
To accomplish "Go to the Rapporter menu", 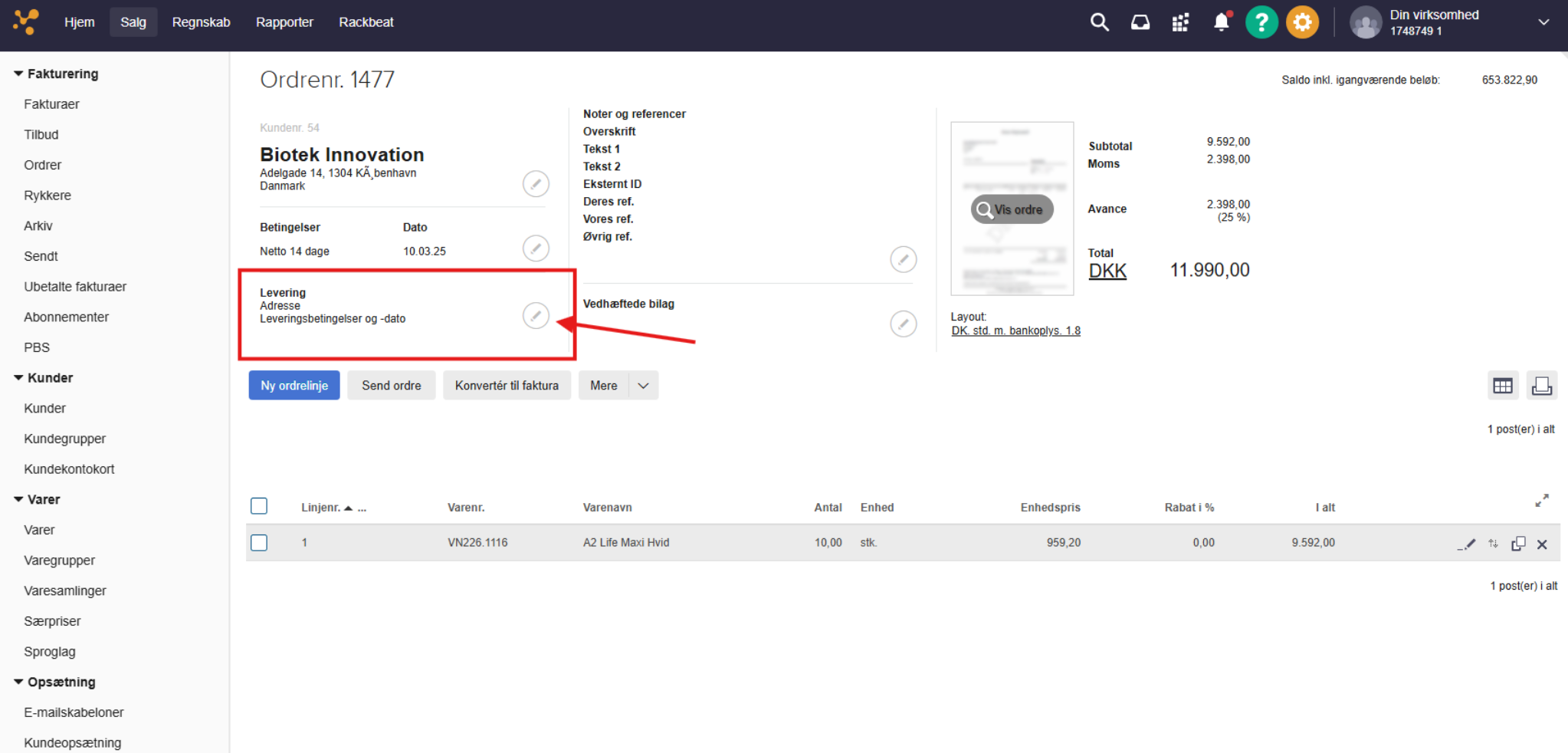I will click(x=284, y=22).
